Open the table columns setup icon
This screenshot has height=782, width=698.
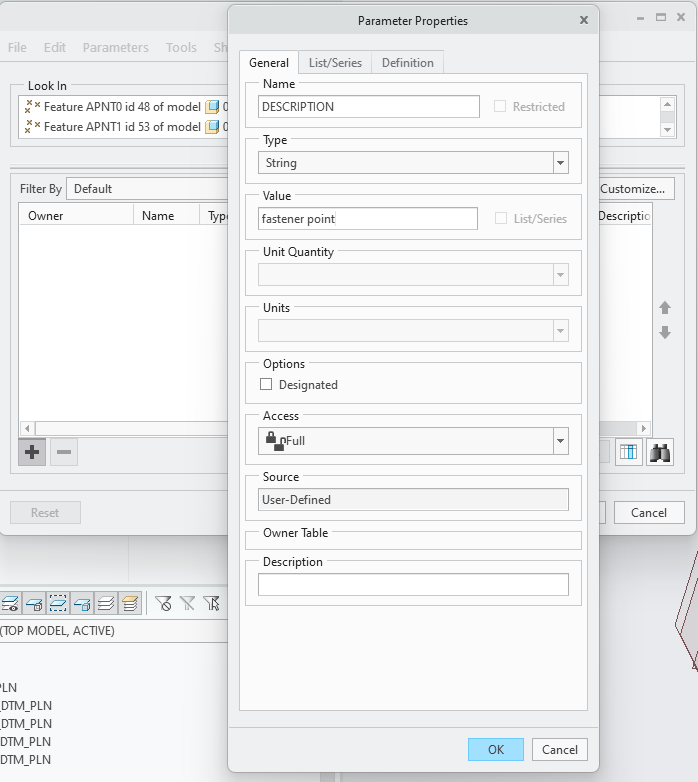pyautogui.click(x=627, y=452)
